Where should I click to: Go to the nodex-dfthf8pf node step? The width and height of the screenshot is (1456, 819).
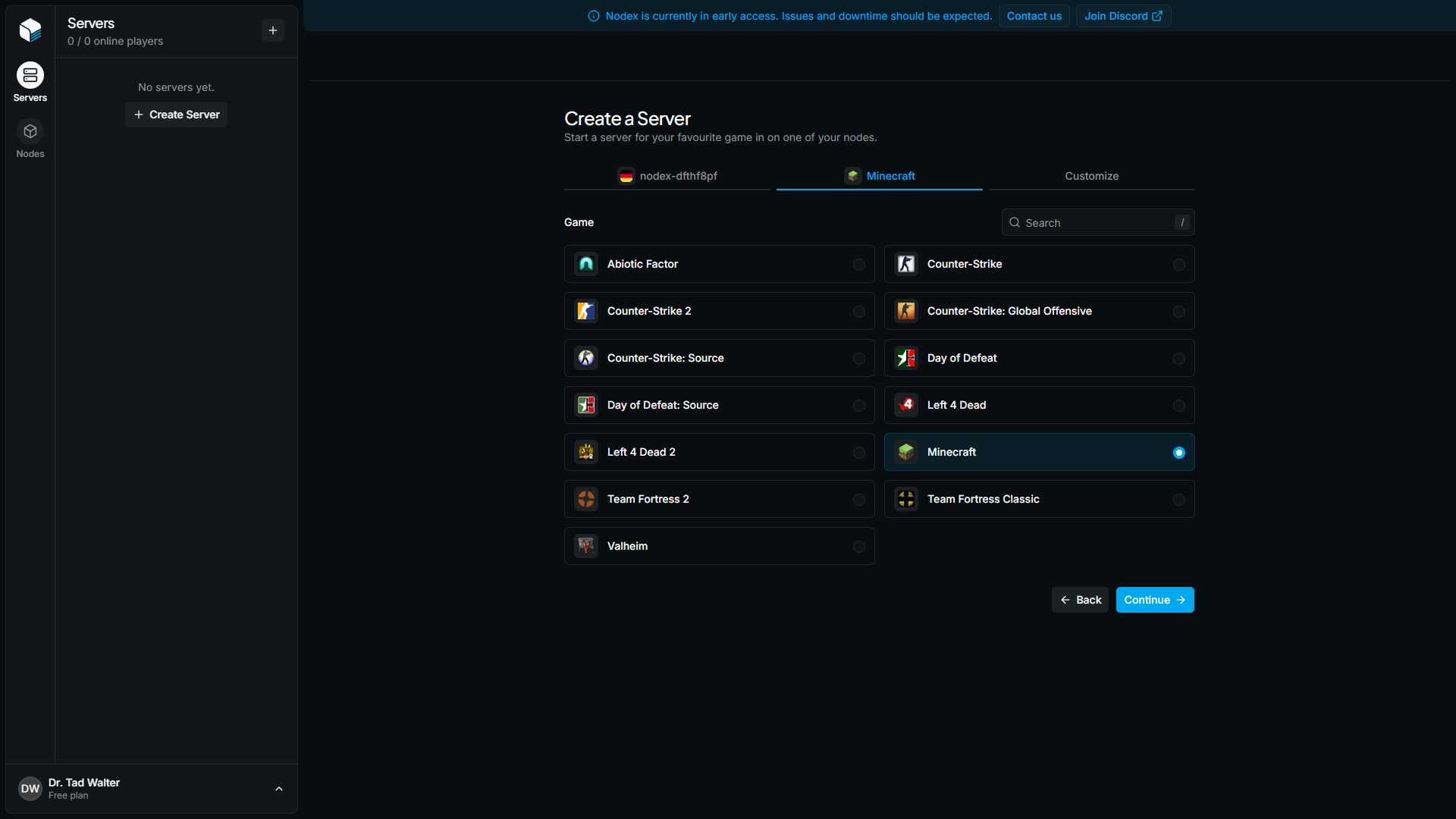(667, 176)
